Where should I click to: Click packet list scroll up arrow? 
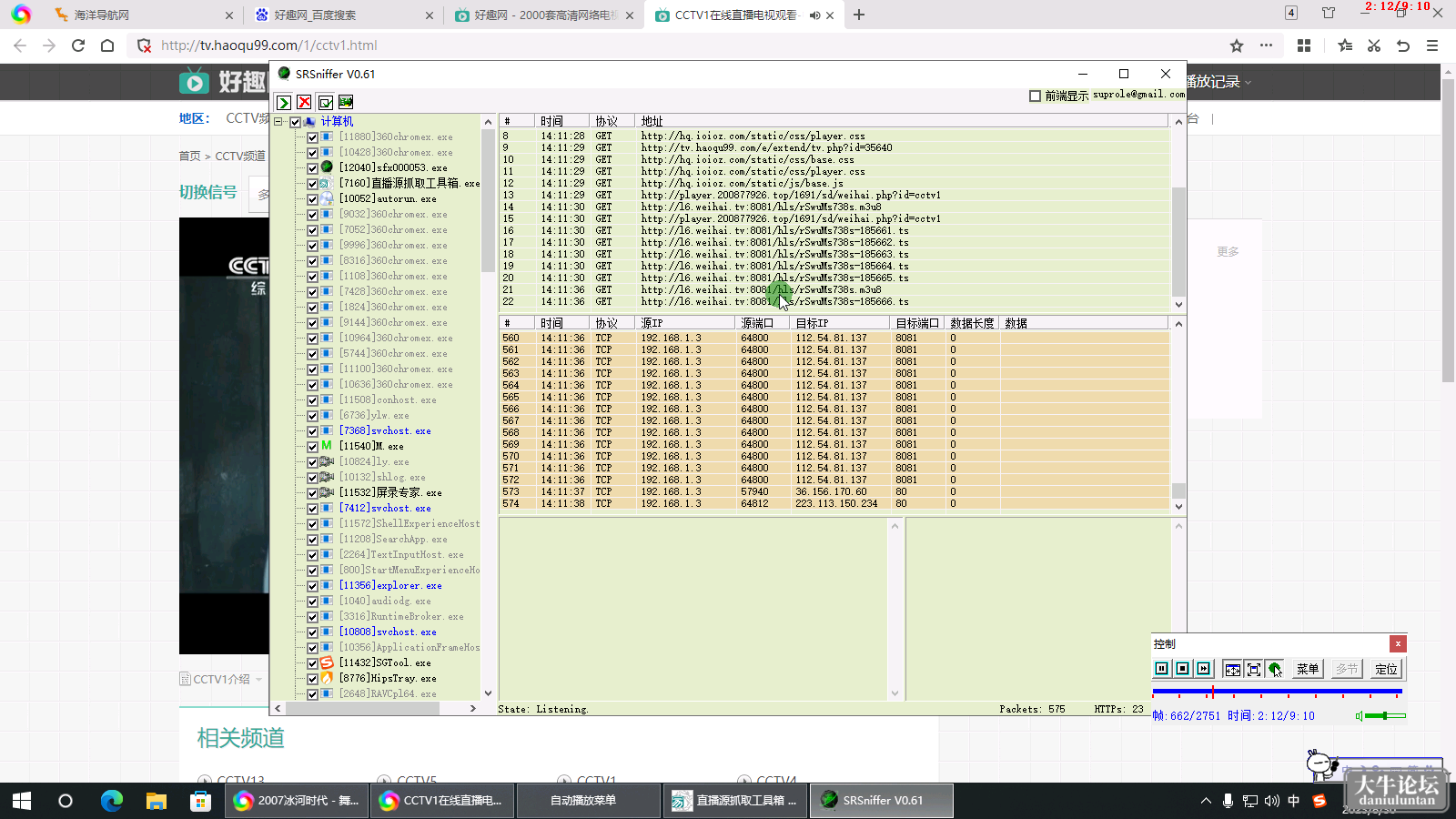1178,324
